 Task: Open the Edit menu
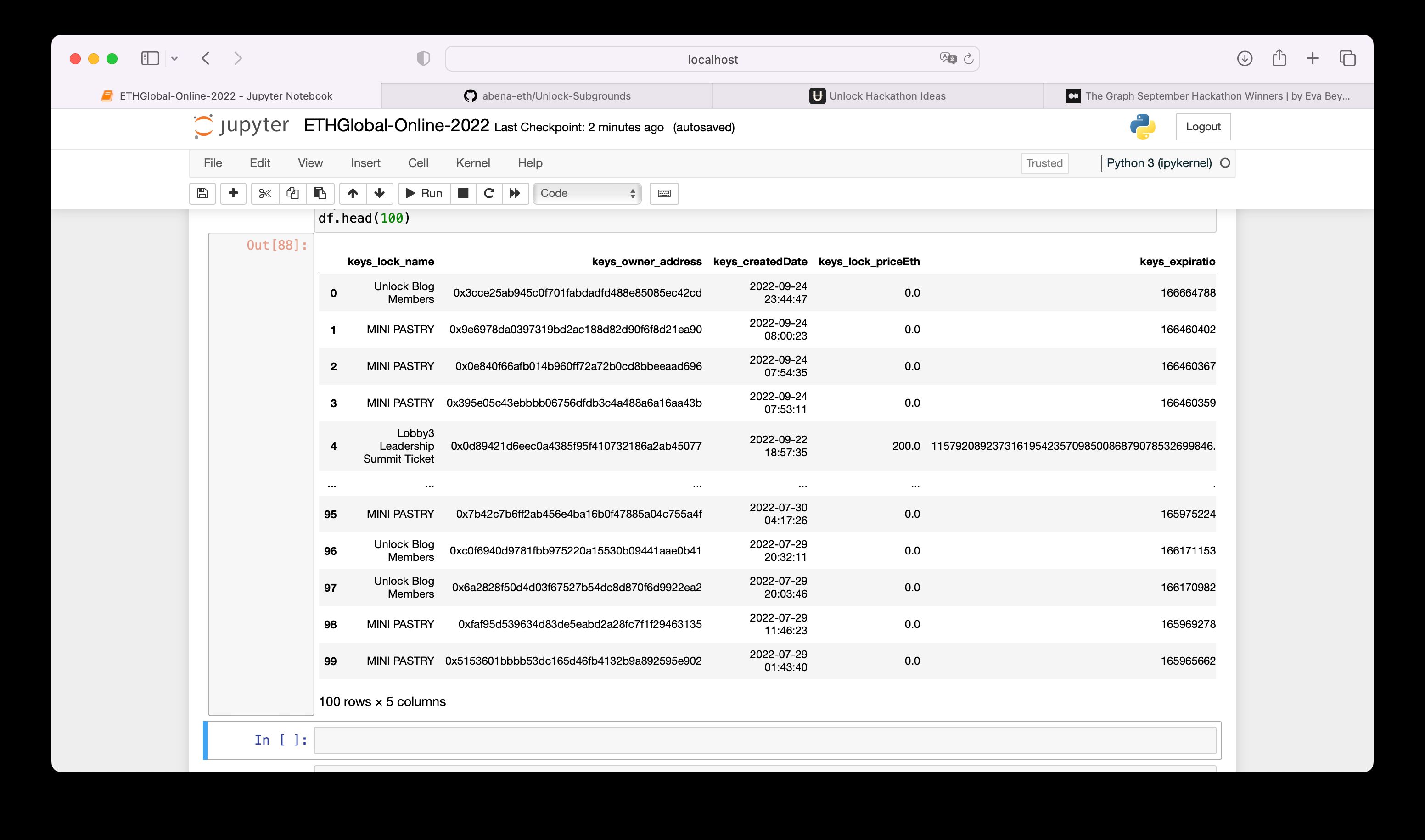tap(260, 163)
